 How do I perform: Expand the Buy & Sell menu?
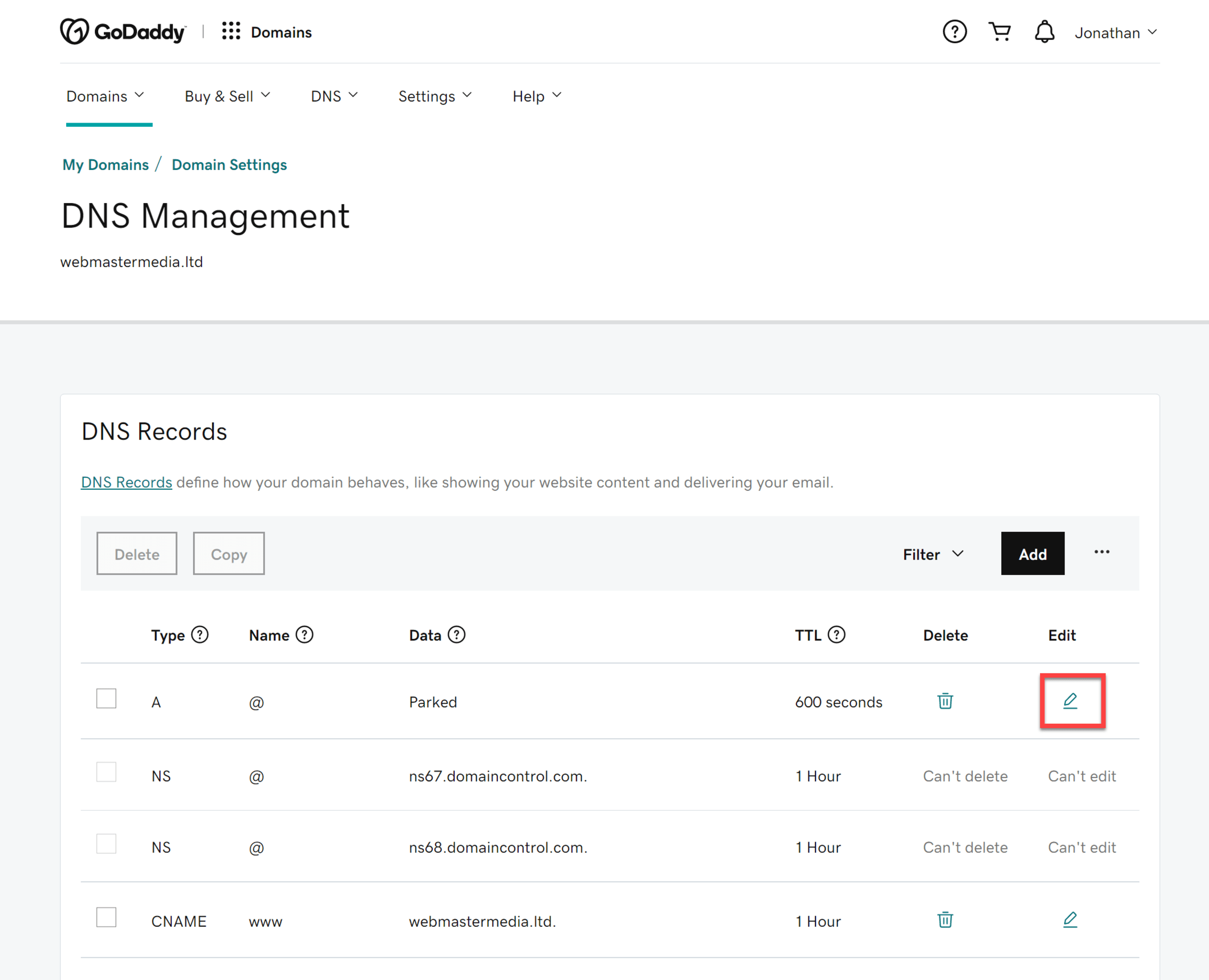228,96
